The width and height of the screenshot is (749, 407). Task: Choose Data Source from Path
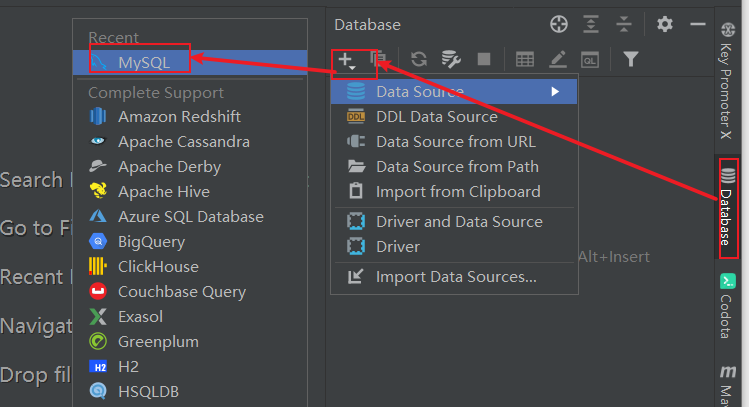point(454,167)
